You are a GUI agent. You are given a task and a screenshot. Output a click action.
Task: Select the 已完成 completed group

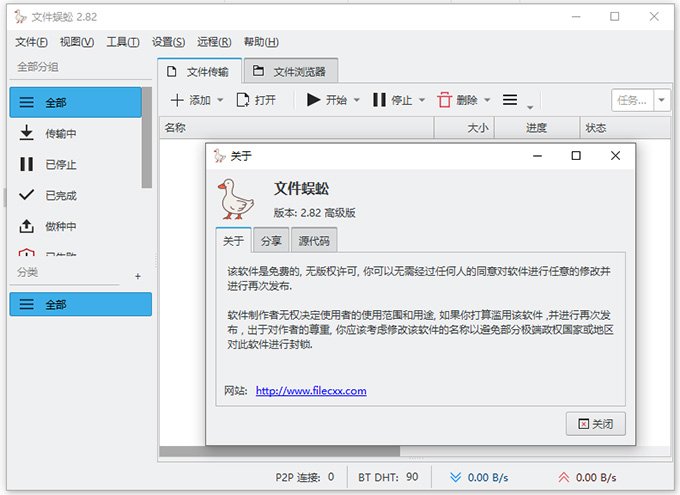tap(75, 195)
